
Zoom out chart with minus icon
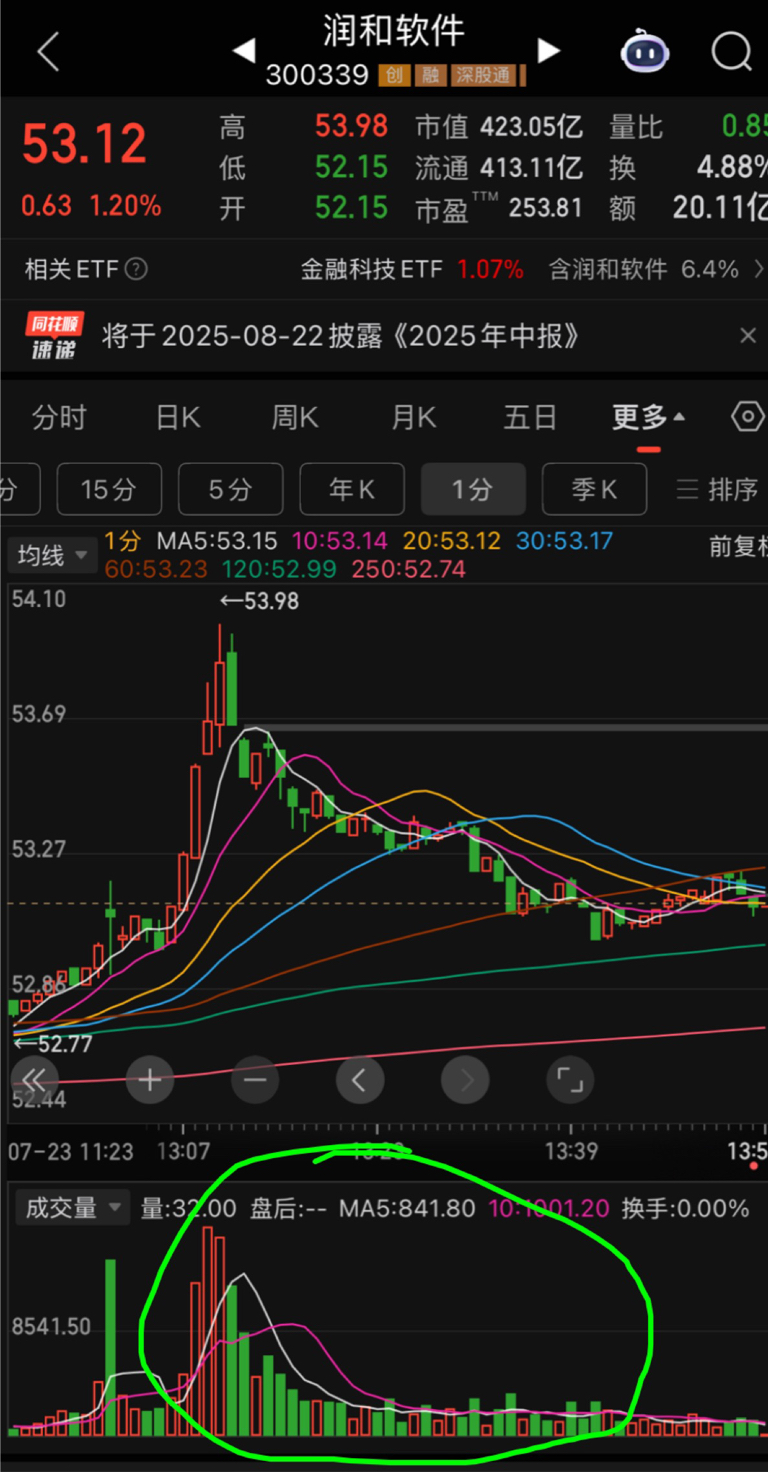tap(255, 1080)
